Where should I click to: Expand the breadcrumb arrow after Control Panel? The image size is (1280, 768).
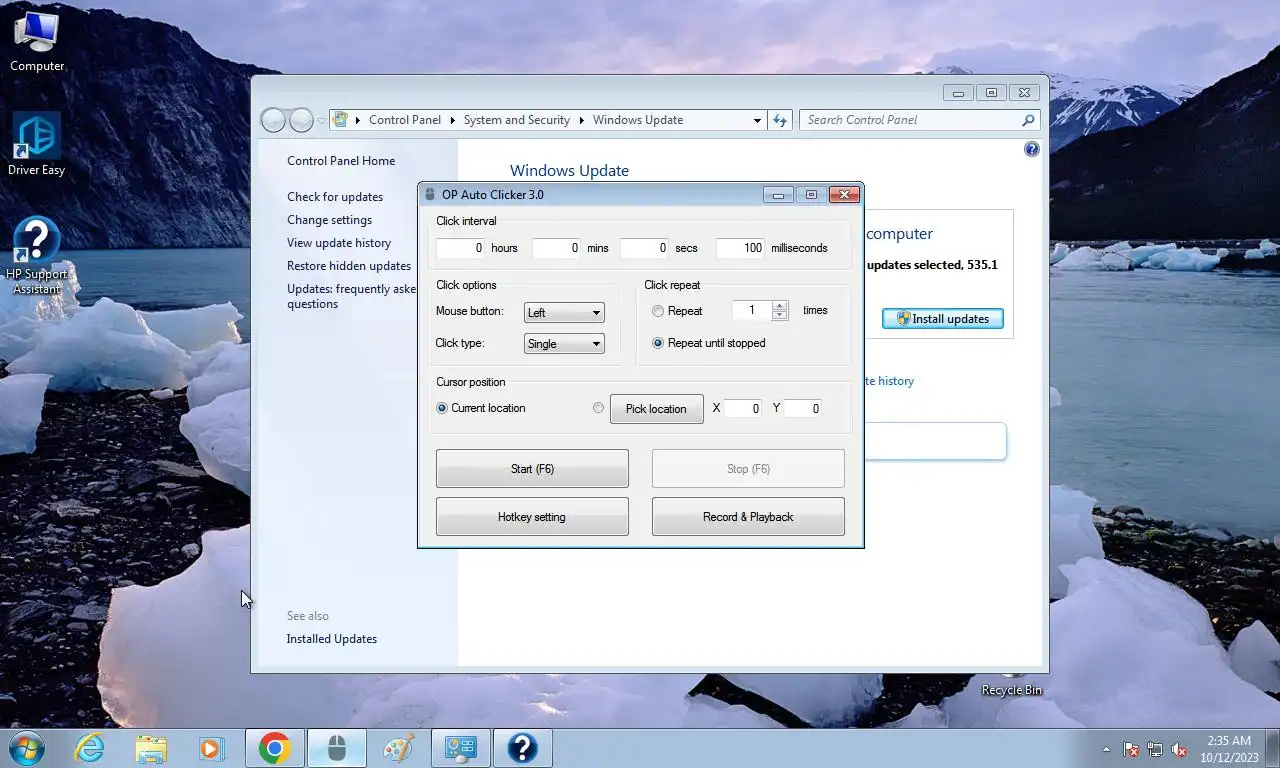pyautogui.click(x=452, y=120)
